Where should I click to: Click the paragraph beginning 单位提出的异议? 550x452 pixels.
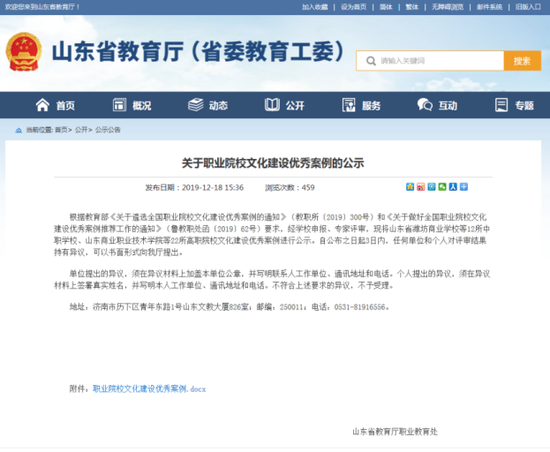coord(272,279)
